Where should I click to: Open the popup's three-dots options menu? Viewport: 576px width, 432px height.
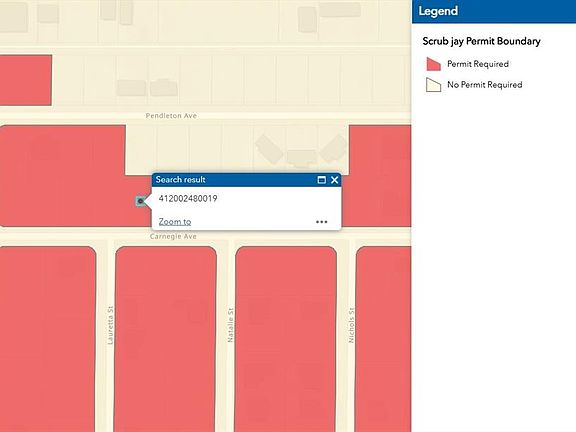[x=321, y=222]
